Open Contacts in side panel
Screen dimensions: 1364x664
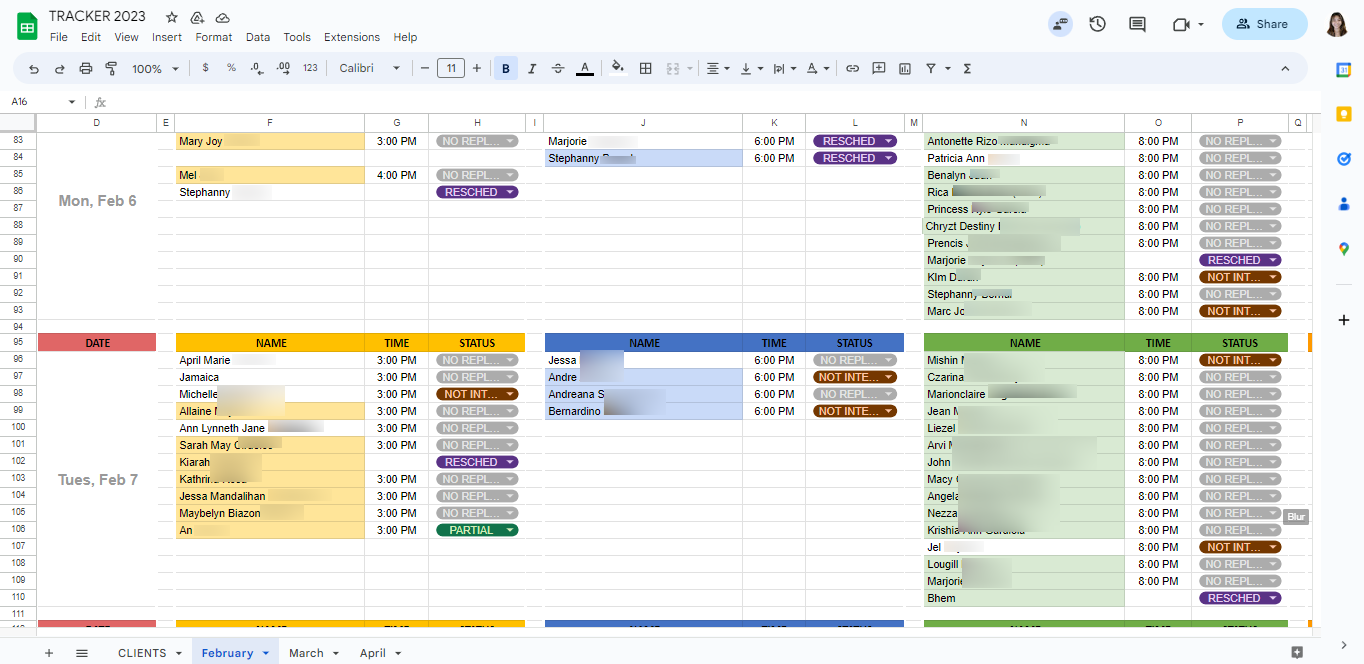[1344, 204]
